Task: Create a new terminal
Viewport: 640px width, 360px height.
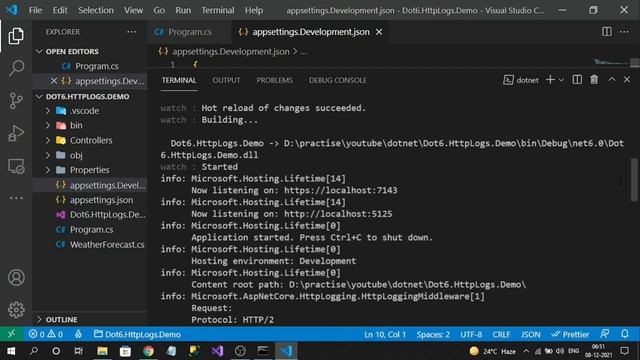Action: click(550, 80)
